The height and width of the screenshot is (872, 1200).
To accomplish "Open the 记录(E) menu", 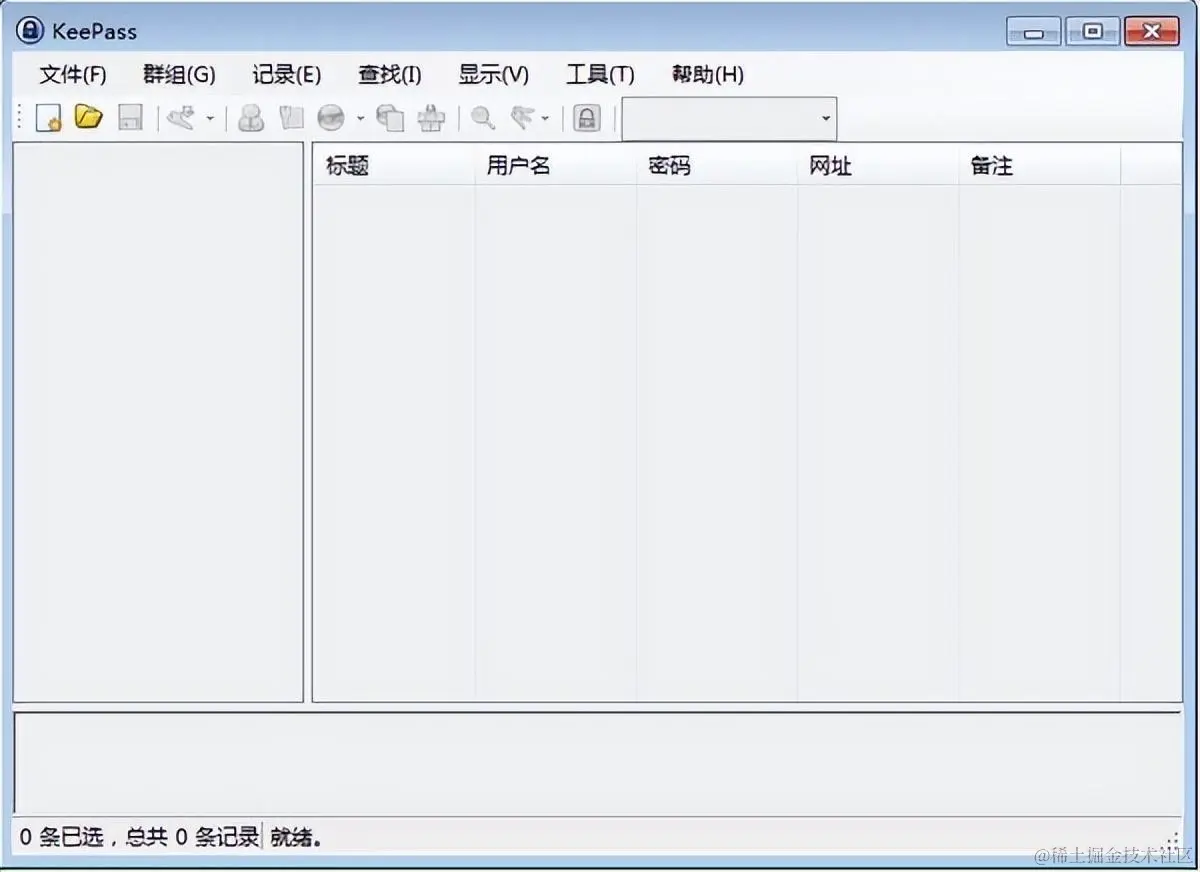I will 287,74.
